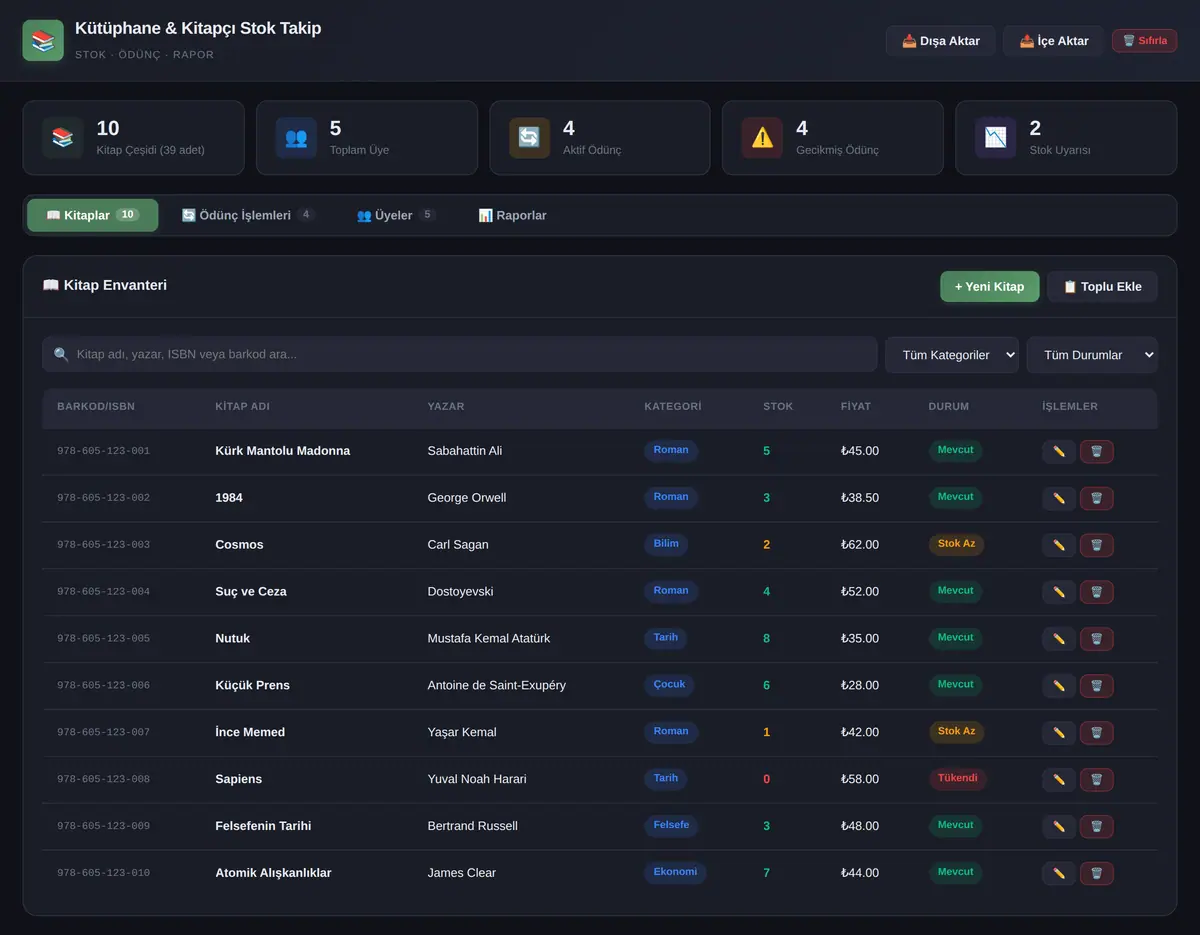Image resolution: width=1200 pixels, height=935 pixels.
Task: Click the Gecikmiş Ödünç stat card
Action: coord(833,138)
